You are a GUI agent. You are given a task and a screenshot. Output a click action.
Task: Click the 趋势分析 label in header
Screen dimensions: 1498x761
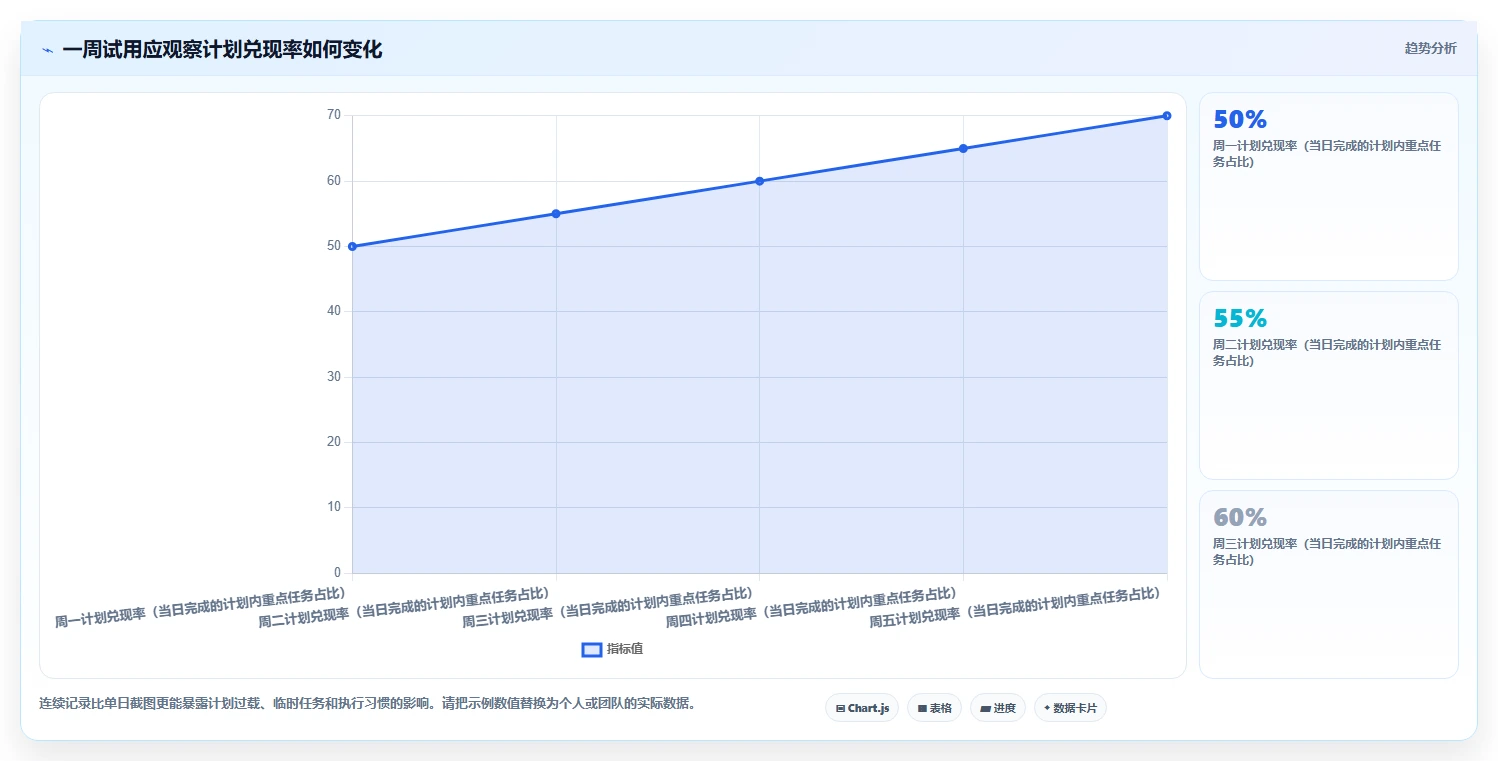click(1430, 48)
